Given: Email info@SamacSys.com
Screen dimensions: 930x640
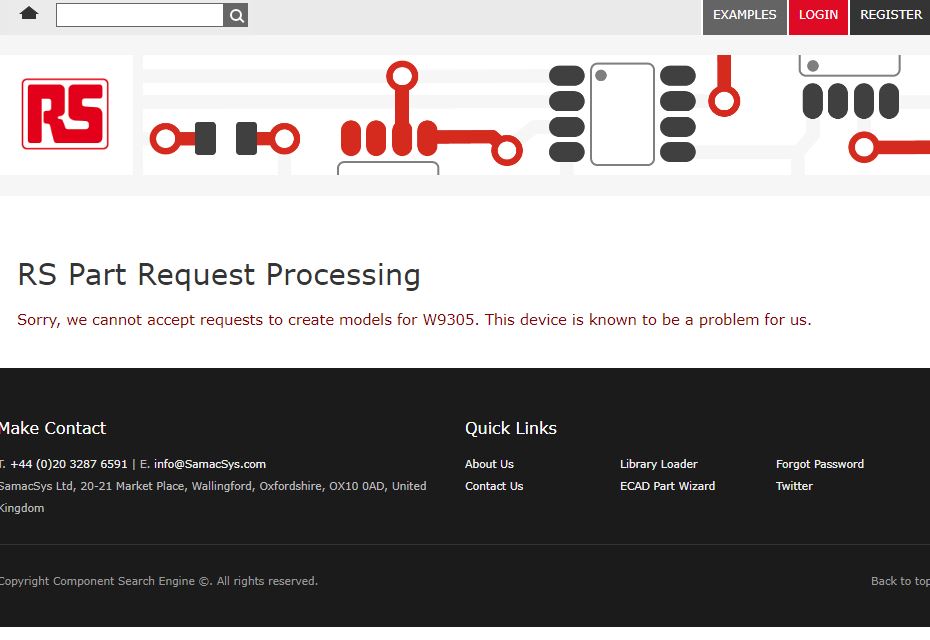Looking at the screenshot, I should coord(210,464).
